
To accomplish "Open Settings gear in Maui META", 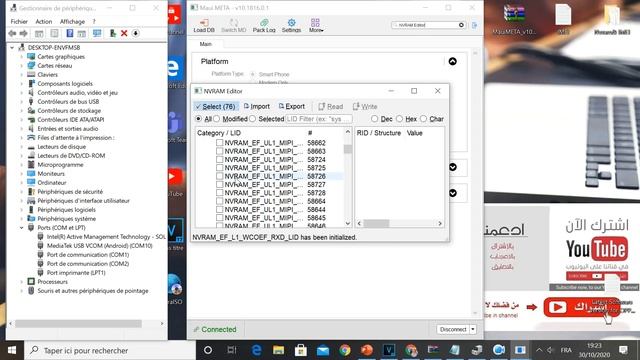I will click(291, 25).
